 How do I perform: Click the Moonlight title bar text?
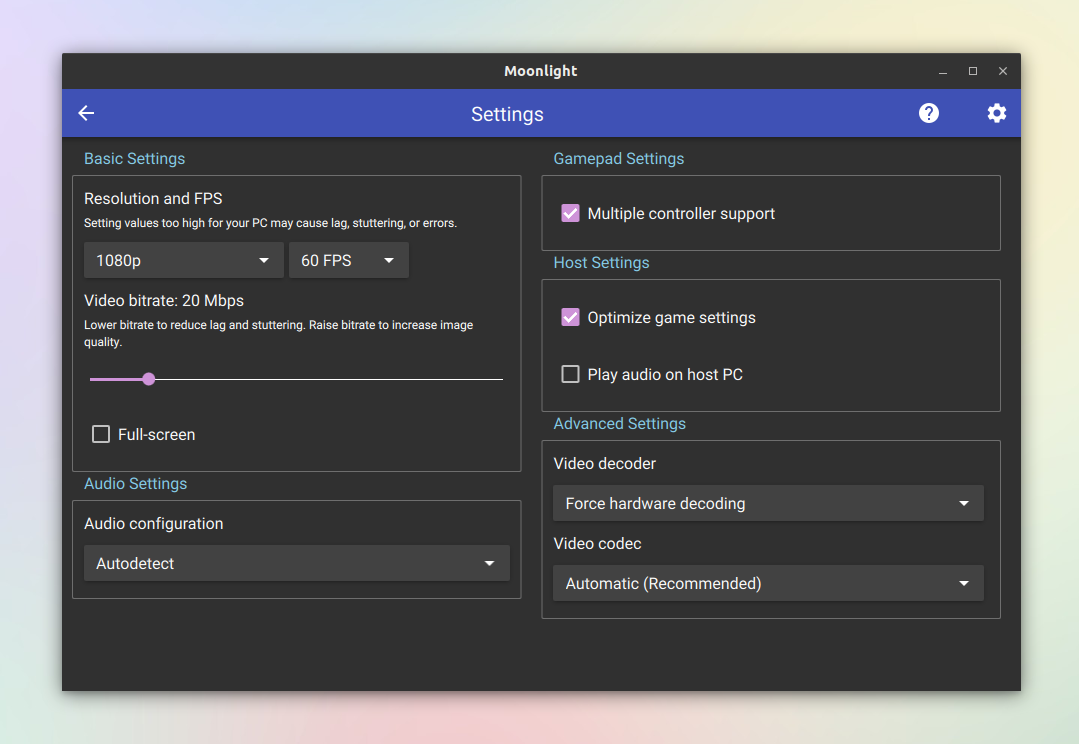[x=540, y=71]
